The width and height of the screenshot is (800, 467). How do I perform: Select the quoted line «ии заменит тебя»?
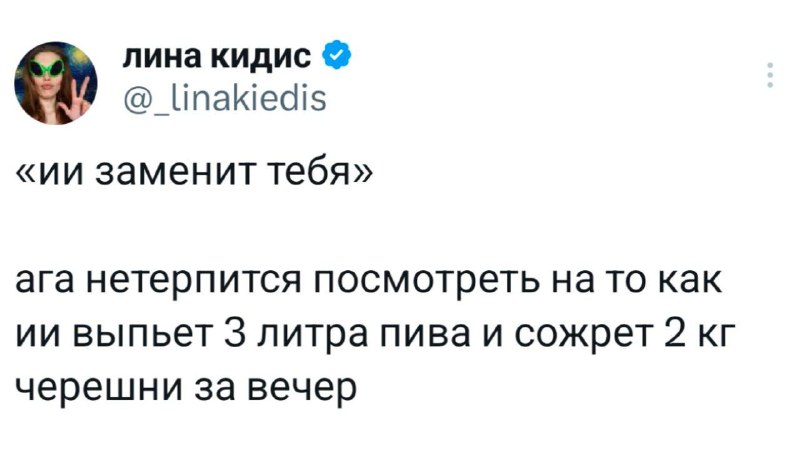click(194, 174)
